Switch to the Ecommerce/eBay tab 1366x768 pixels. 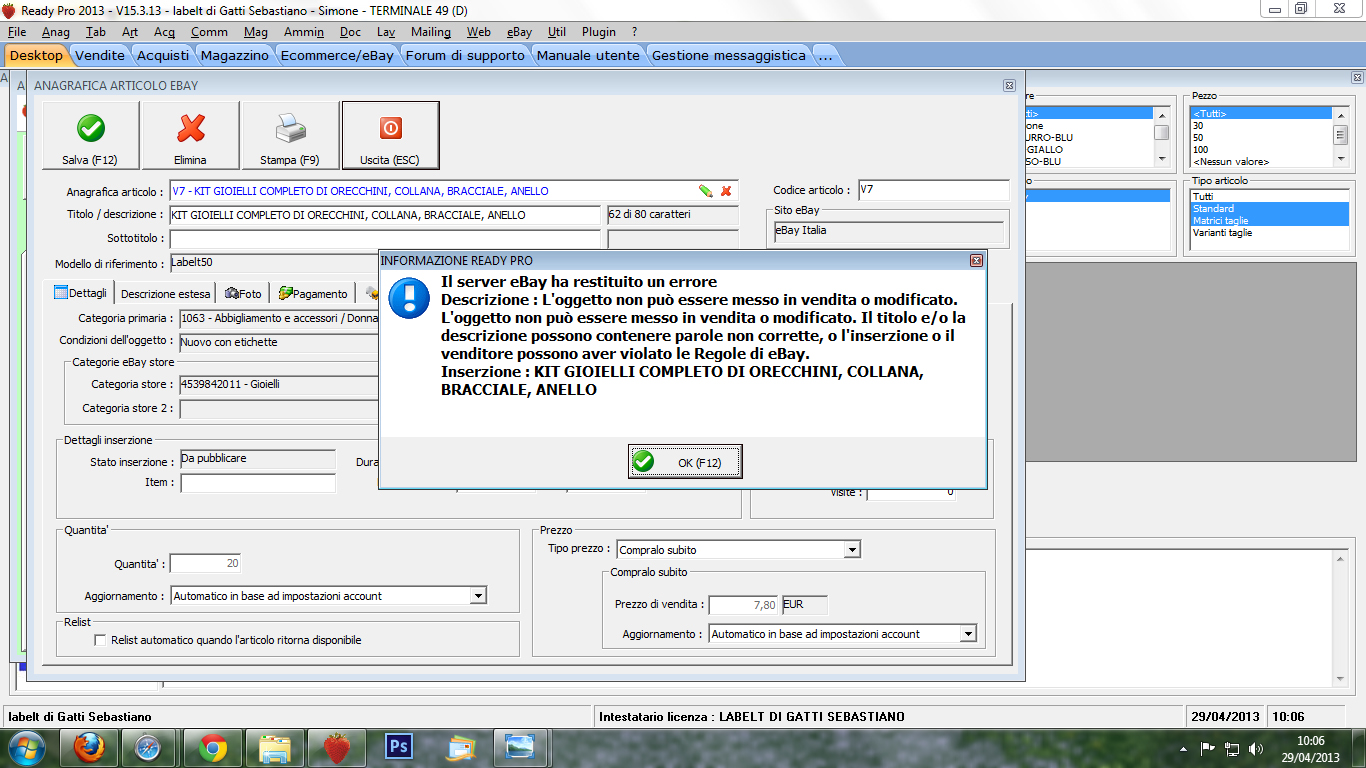coord(337,55)
